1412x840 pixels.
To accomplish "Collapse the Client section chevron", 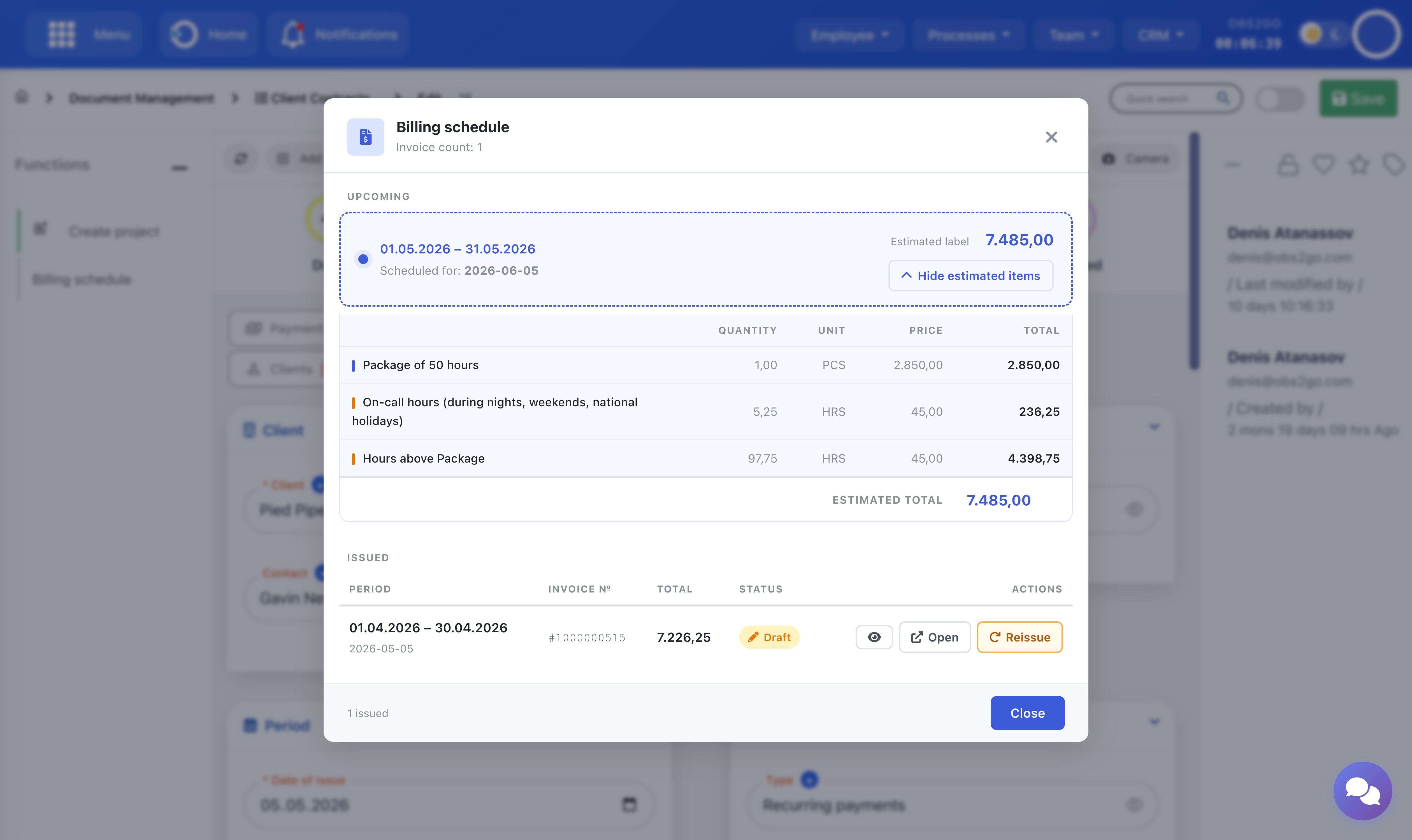I will coord(1154,427).
